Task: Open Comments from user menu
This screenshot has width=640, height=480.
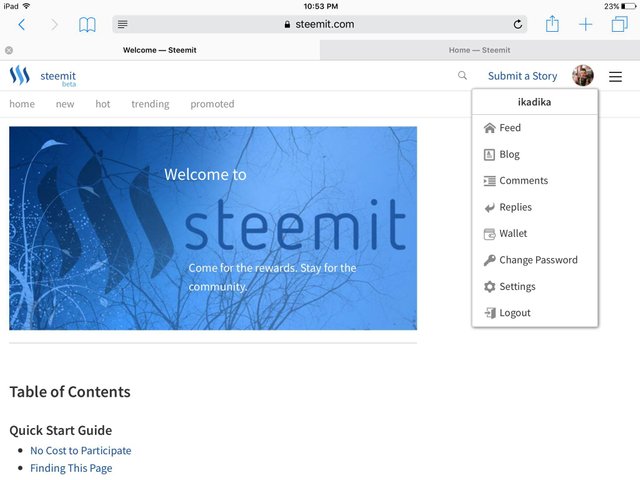Action: [535, 180]
